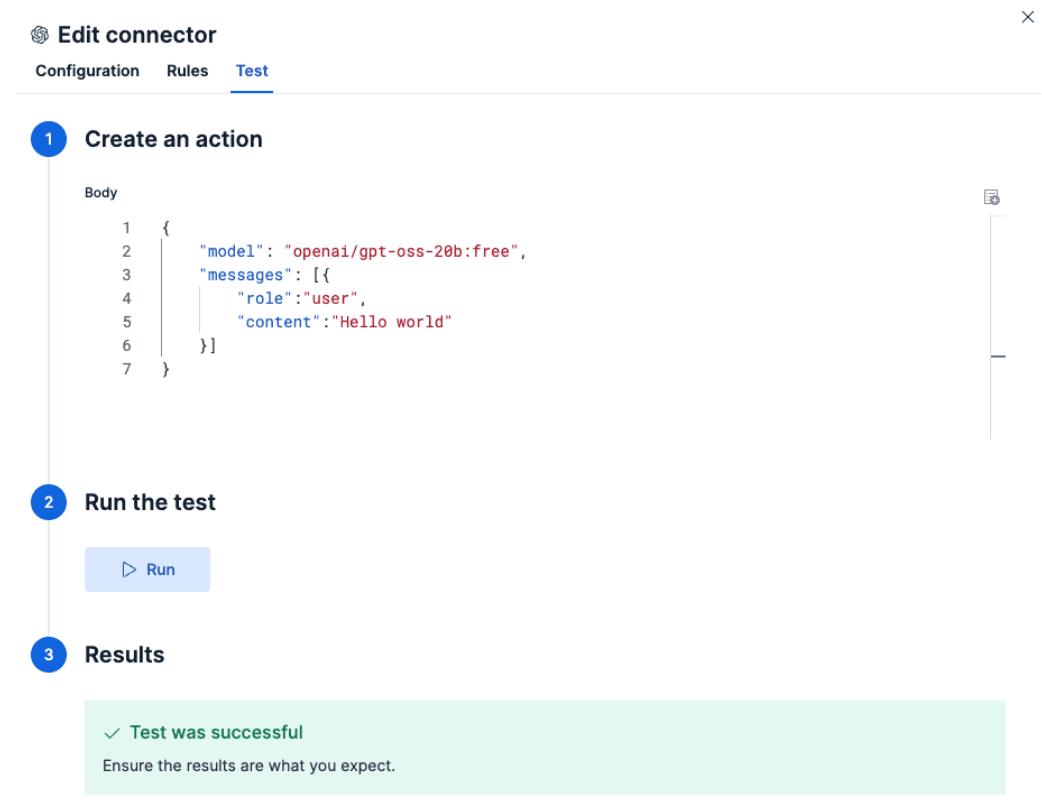
Task: Close the Edit connector flyout
Action: (1027, 17)
